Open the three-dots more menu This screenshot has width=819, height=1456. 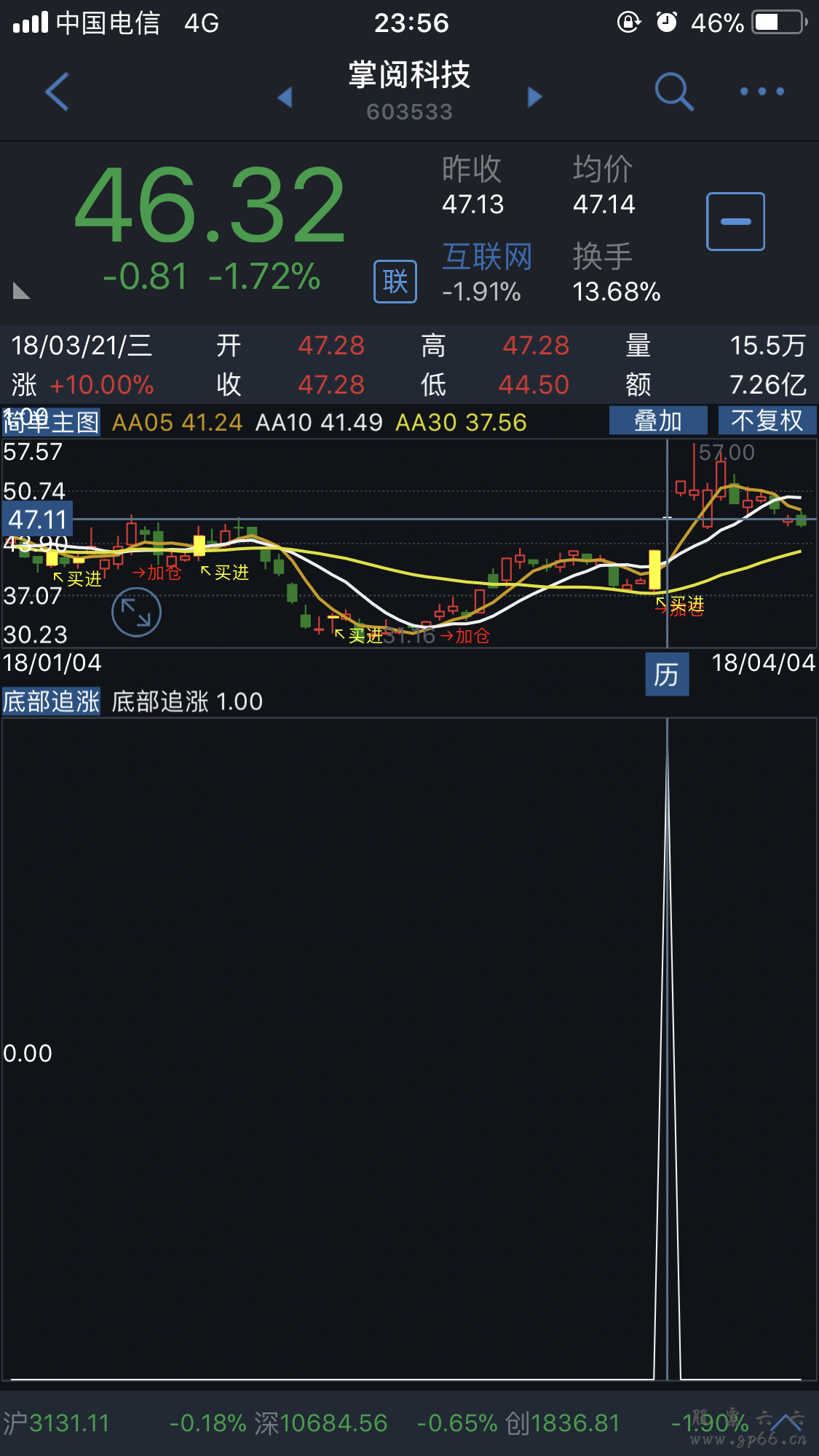click(x=762, y=92)
